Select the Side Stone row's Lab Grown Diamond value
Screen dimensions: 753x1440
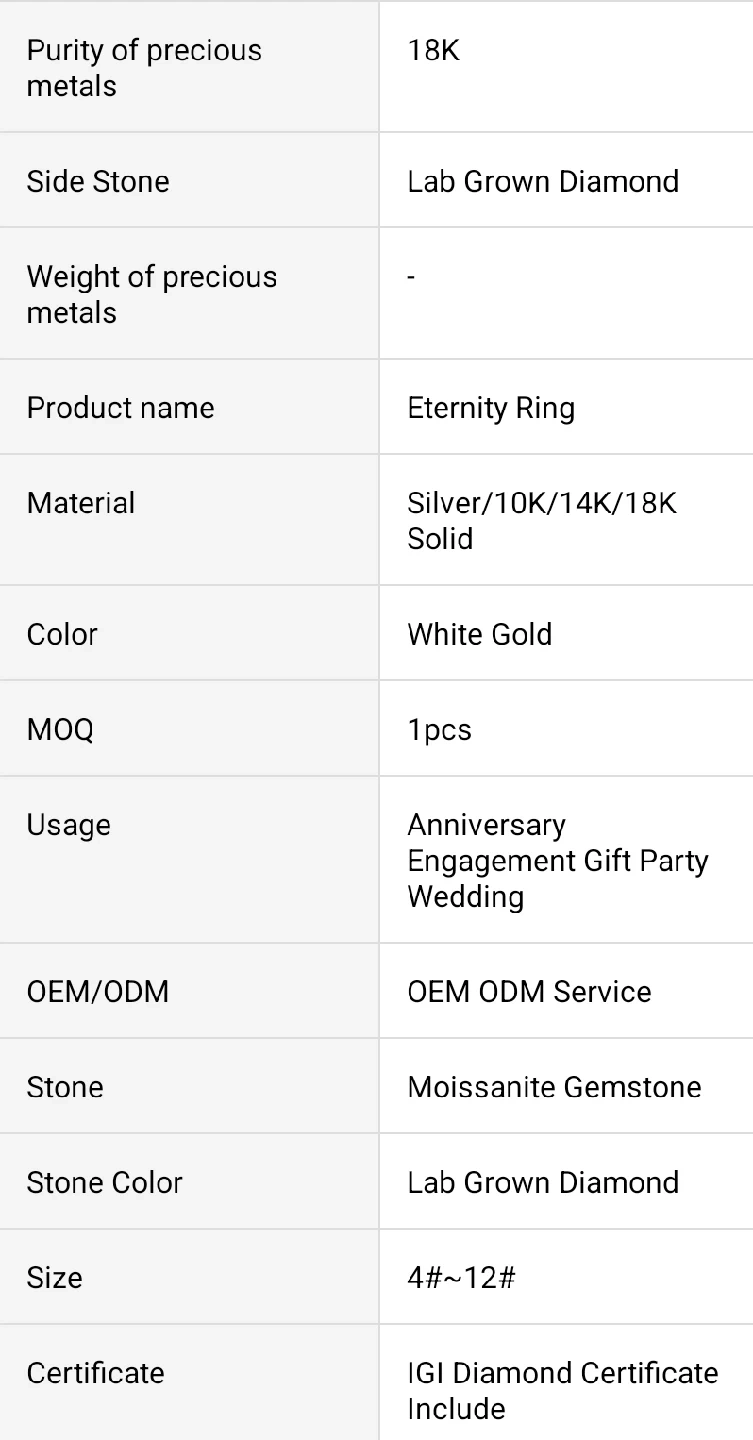543,182
